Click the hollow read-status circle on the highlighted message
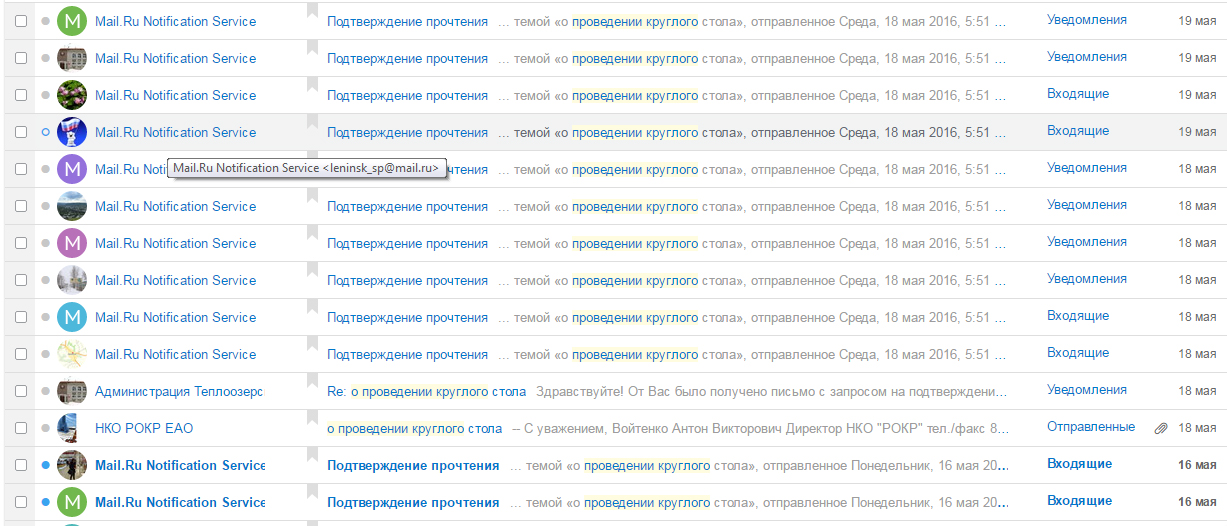Image resolution: width=1227 pixels, height=526 pixels. pyautogui.click(x=45, y=132)
